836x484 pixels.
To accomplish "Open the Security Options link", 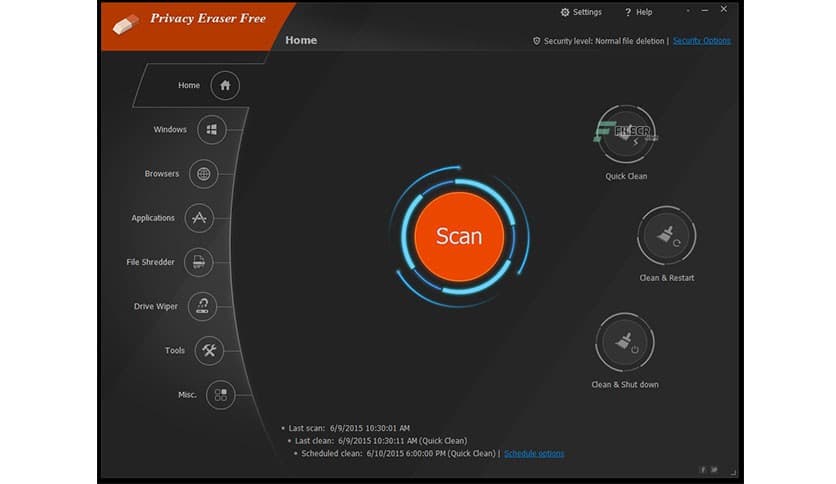I will coord(702,41).
